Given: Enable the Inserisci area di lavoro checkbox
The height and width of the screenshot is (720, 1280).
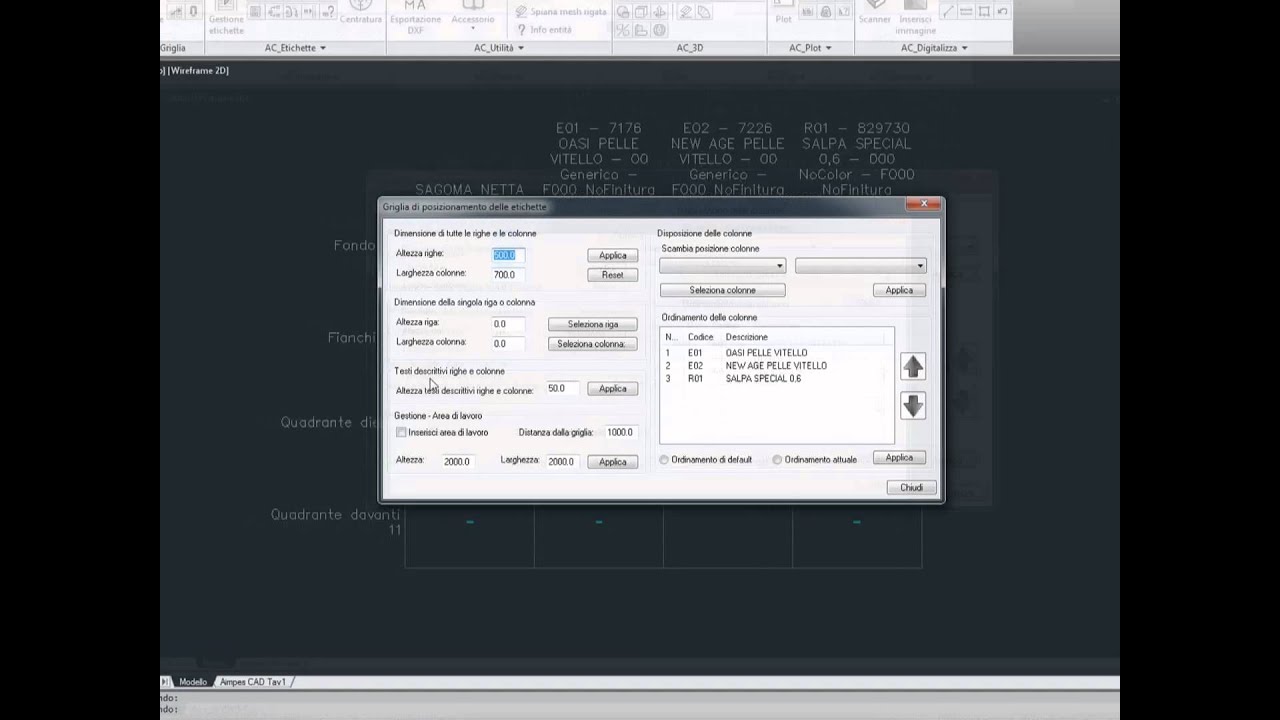Looking at the screenshot, I should [x=401, y=432].
